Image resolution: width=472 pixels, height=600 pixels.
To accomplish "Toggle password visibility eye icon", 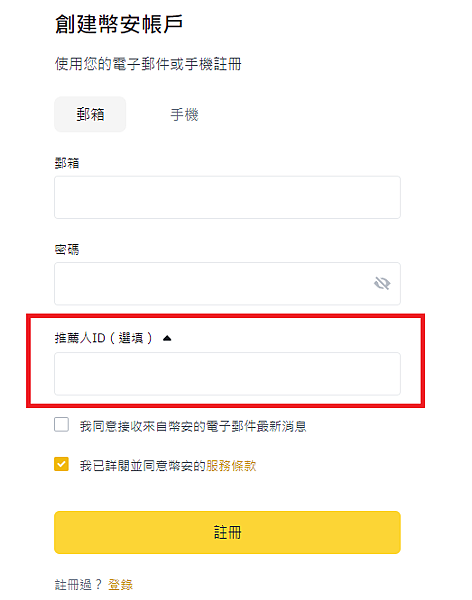I will (382, 284).
